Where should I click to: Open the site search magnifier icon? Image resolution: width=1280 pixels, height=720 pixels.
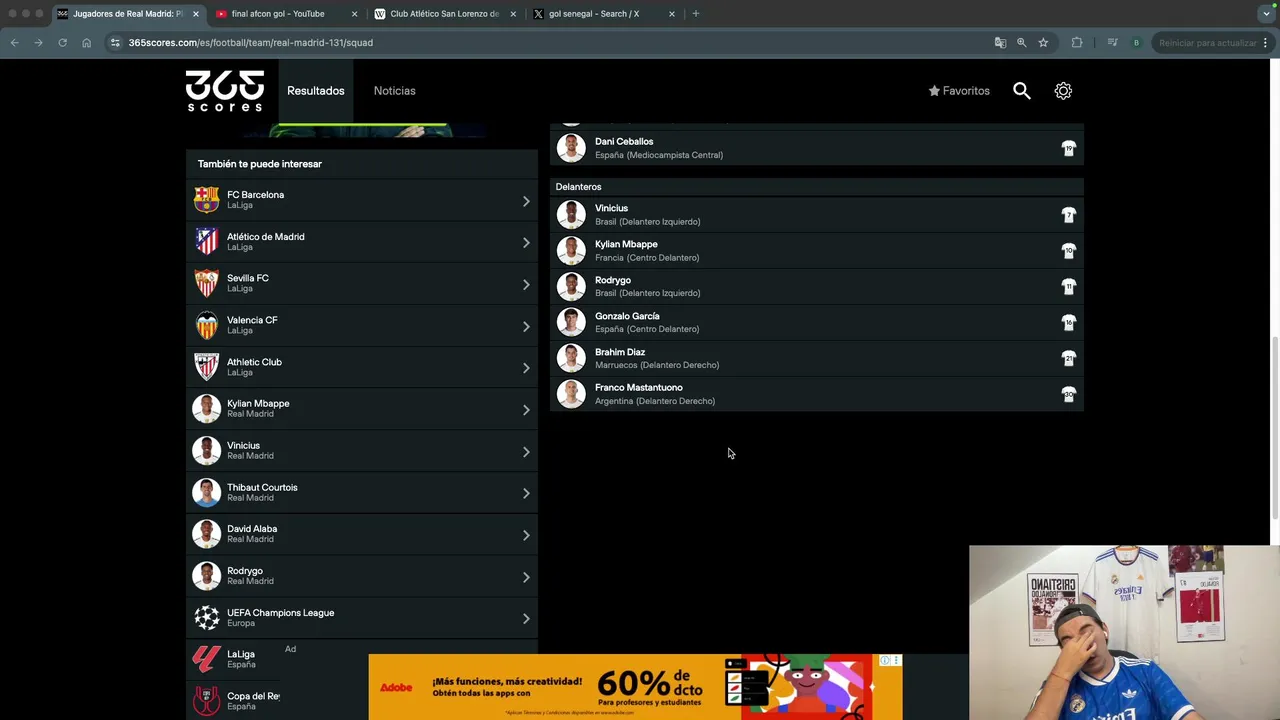[x=1021, y=91]
